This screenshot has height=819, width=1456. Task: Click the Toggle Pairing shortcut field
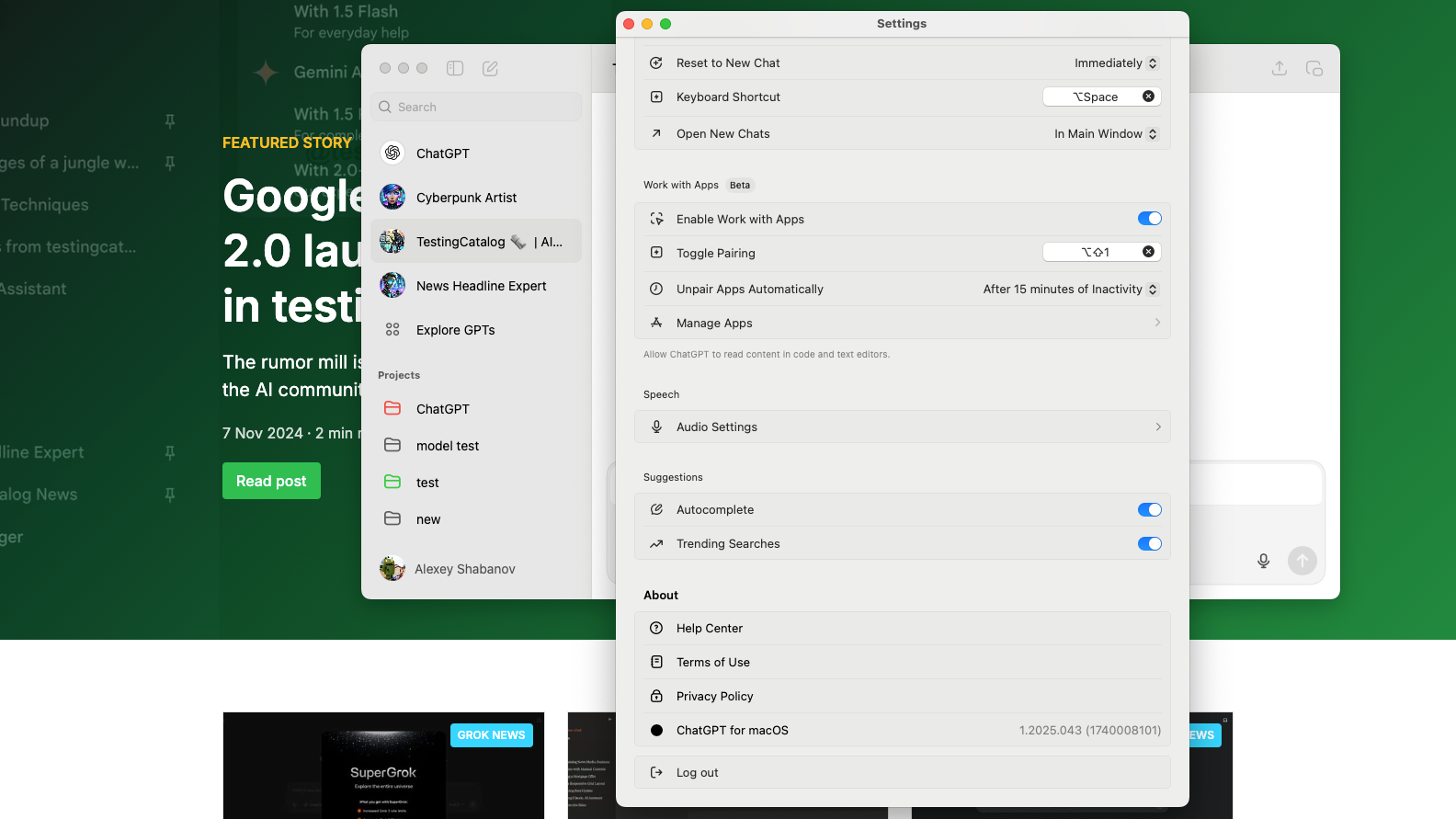coord(1102,252)
